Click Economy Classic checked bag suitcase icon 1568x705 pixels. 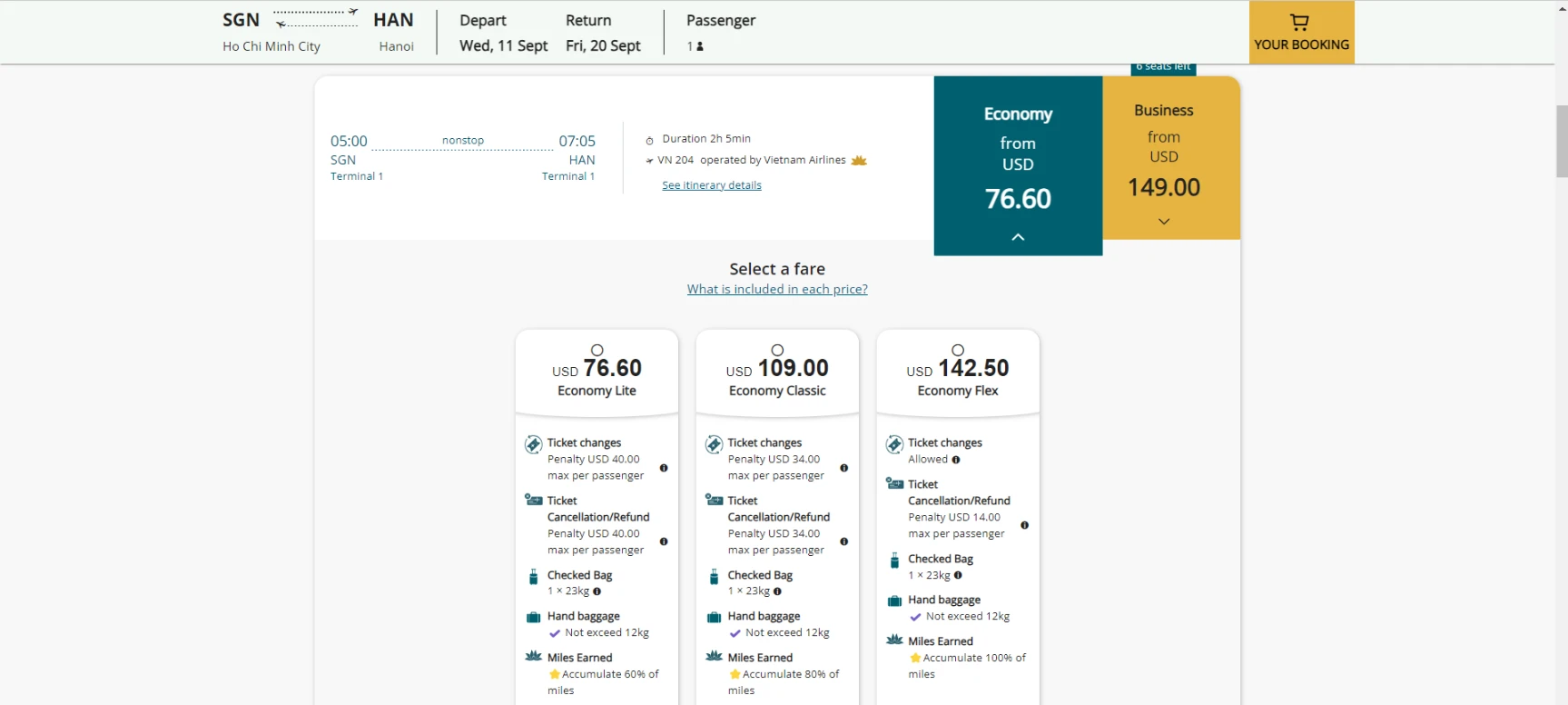[714, 577]
